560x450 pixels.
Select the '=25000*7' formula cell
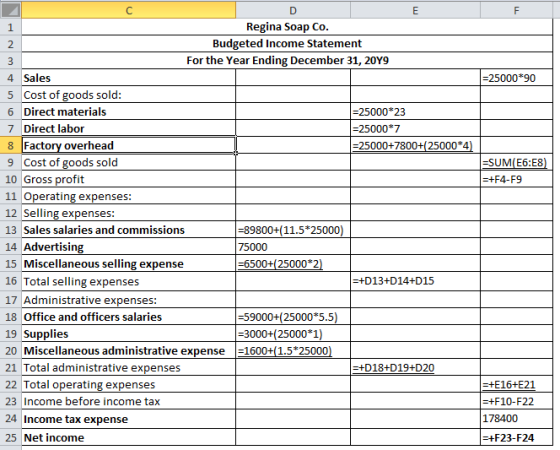point(415,128)
